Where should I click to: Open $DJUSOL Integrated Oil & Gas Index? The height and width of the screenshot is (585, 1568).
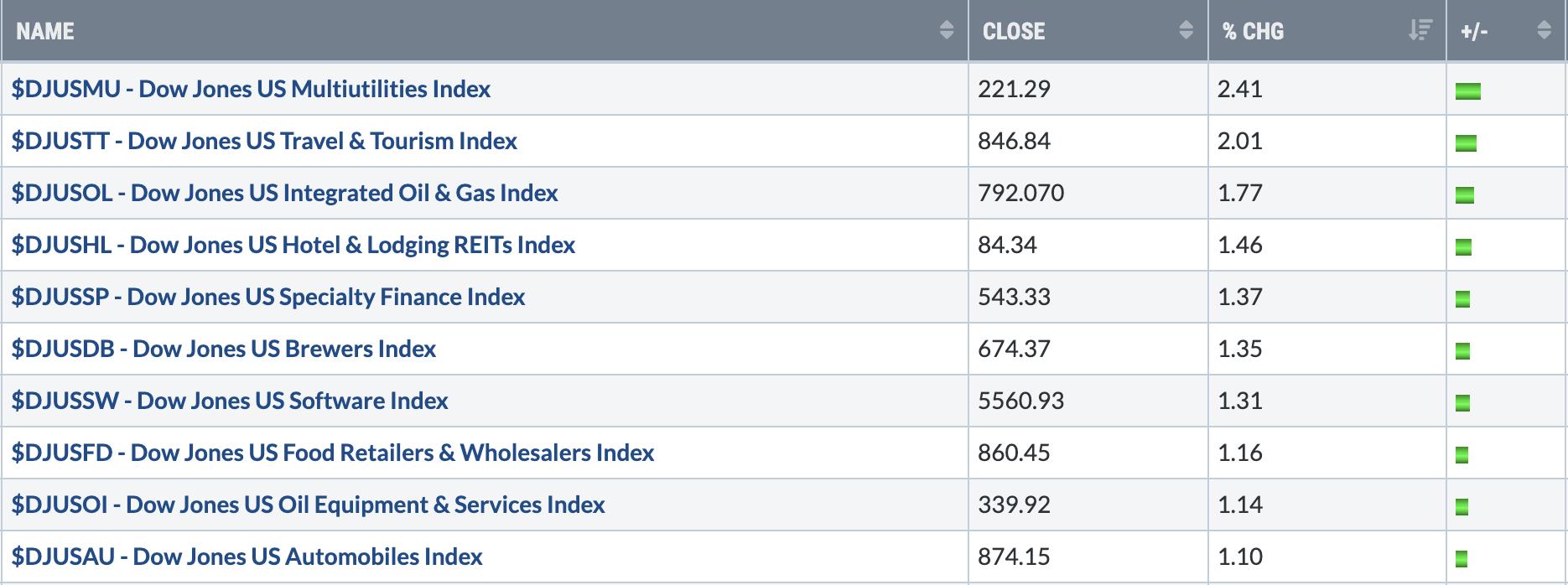284,193
